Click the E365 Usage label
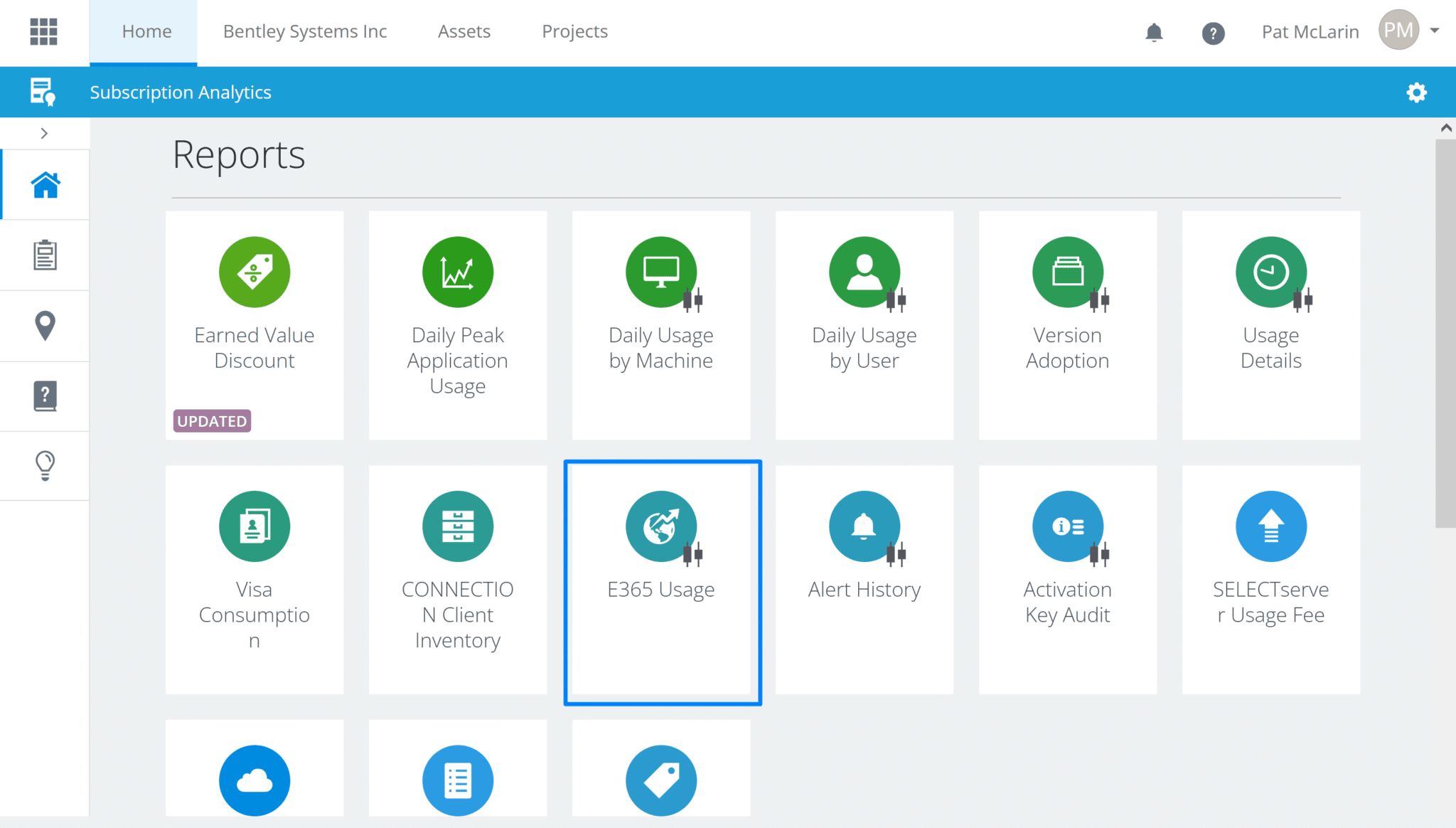 tap(661, 590)
